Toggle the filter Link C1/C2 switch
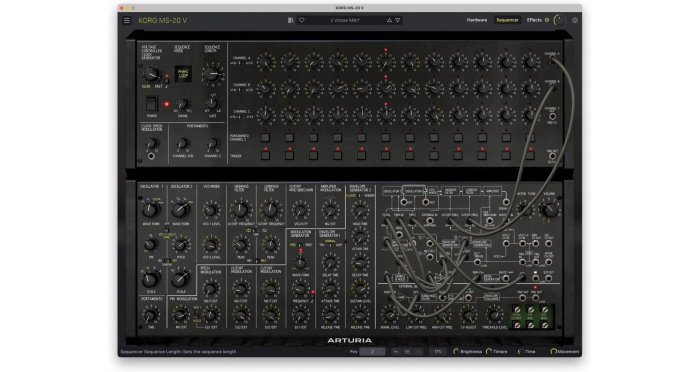The image size is (700, 372). (x=255, y=231)
